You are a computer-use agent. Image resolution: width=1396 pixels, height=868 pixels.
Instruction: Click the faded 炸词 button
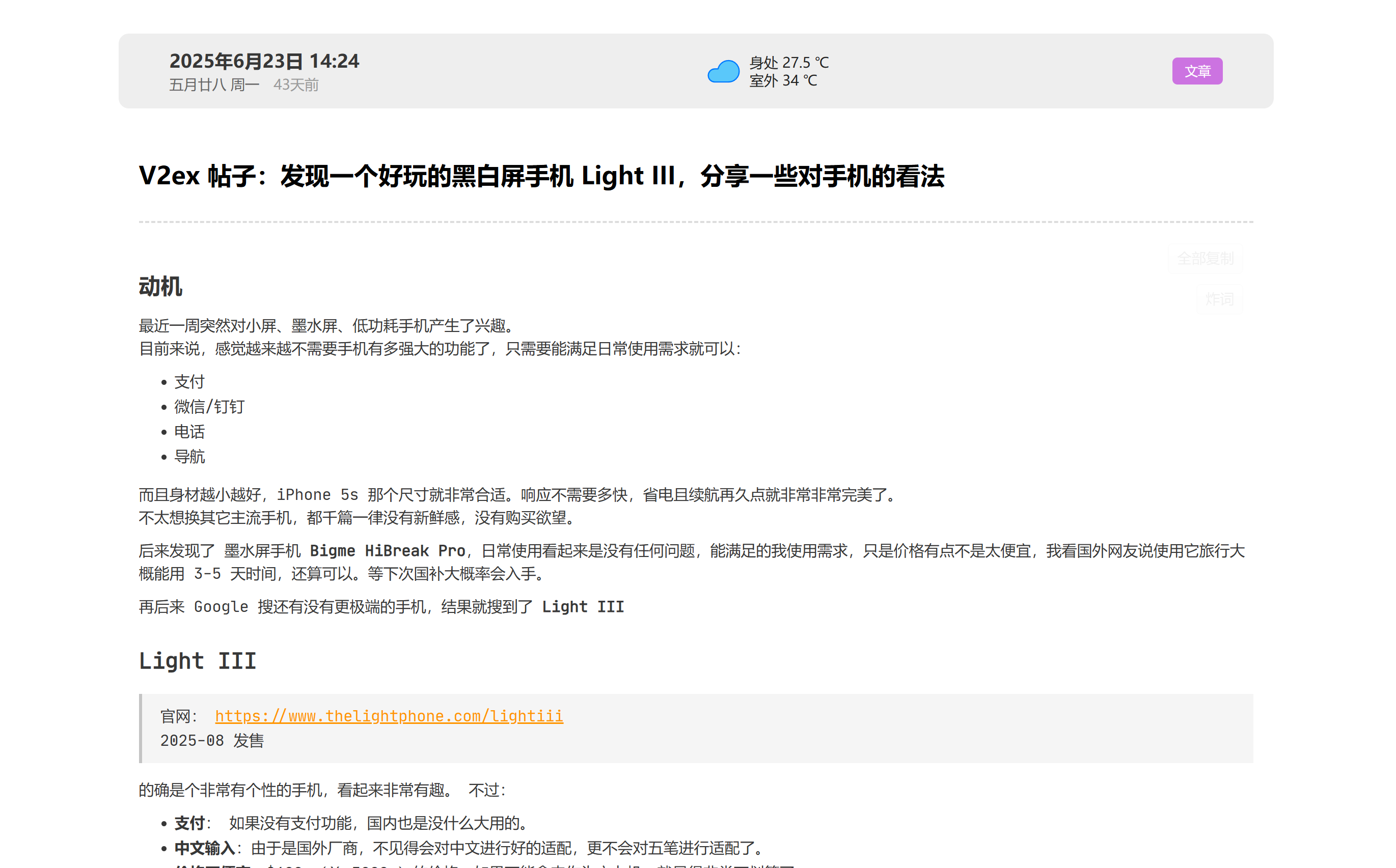1219,299
